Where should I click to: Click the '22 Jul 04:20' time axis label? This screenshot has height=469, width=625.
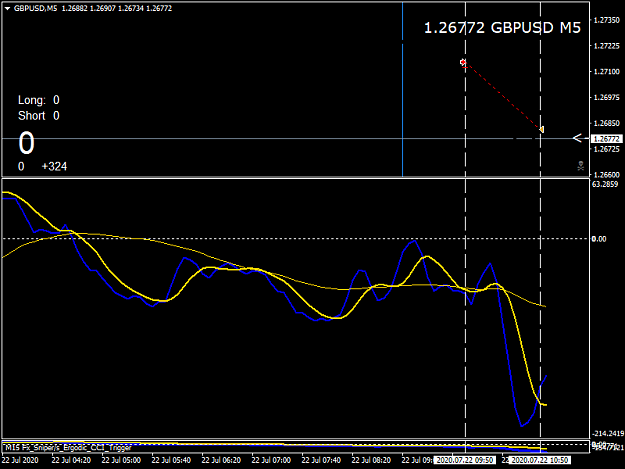[x=71, y=460]
